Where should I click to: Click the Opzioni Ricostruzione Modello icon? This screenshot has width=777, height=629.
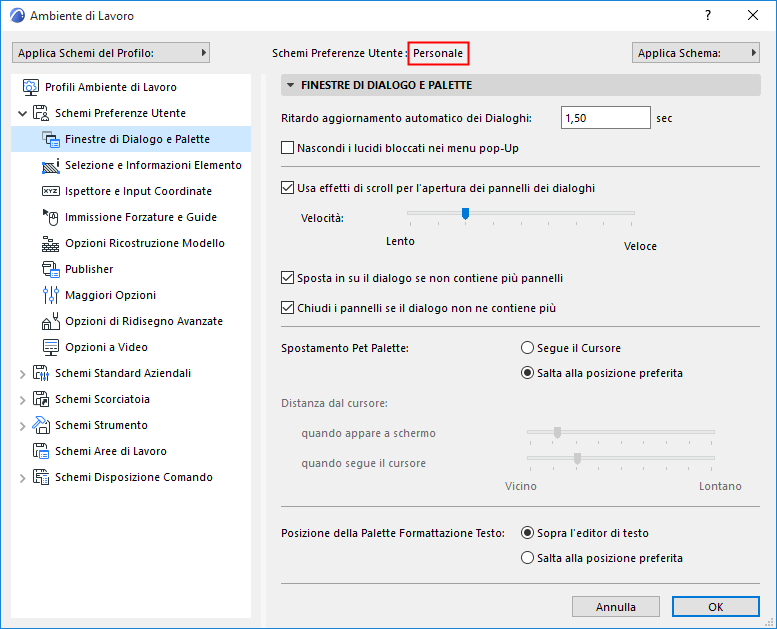pyautogui.click(x=51, y=243)
